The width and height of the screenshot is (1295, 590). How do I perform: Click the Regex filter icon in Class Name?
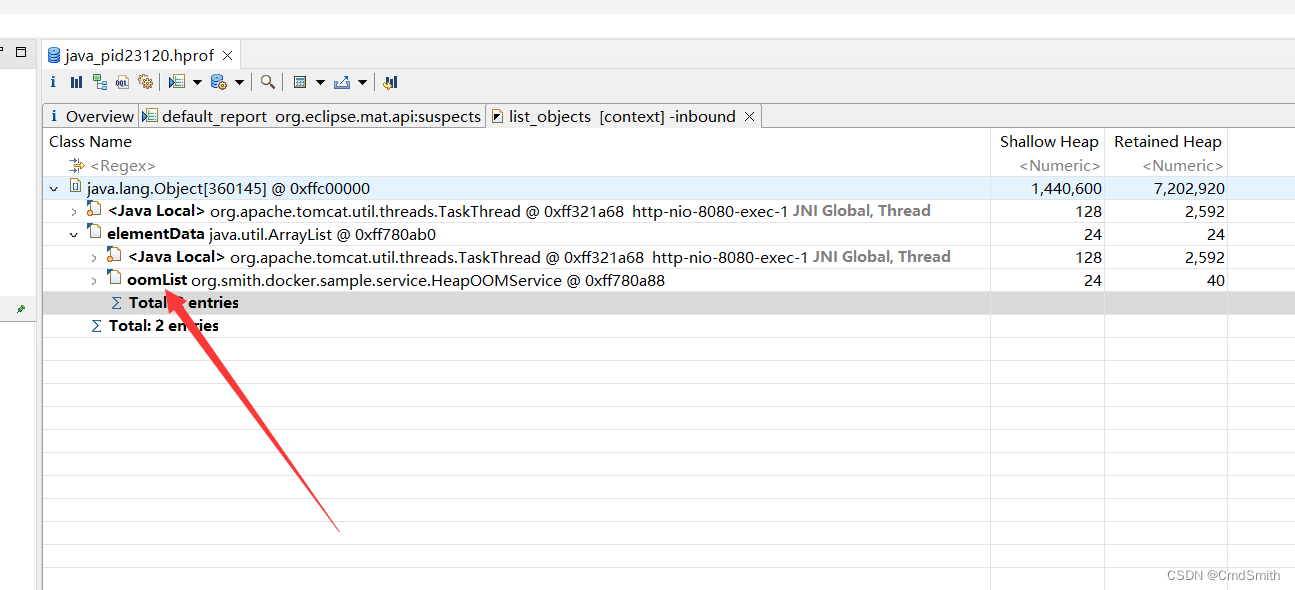click(x=78, y=165)
